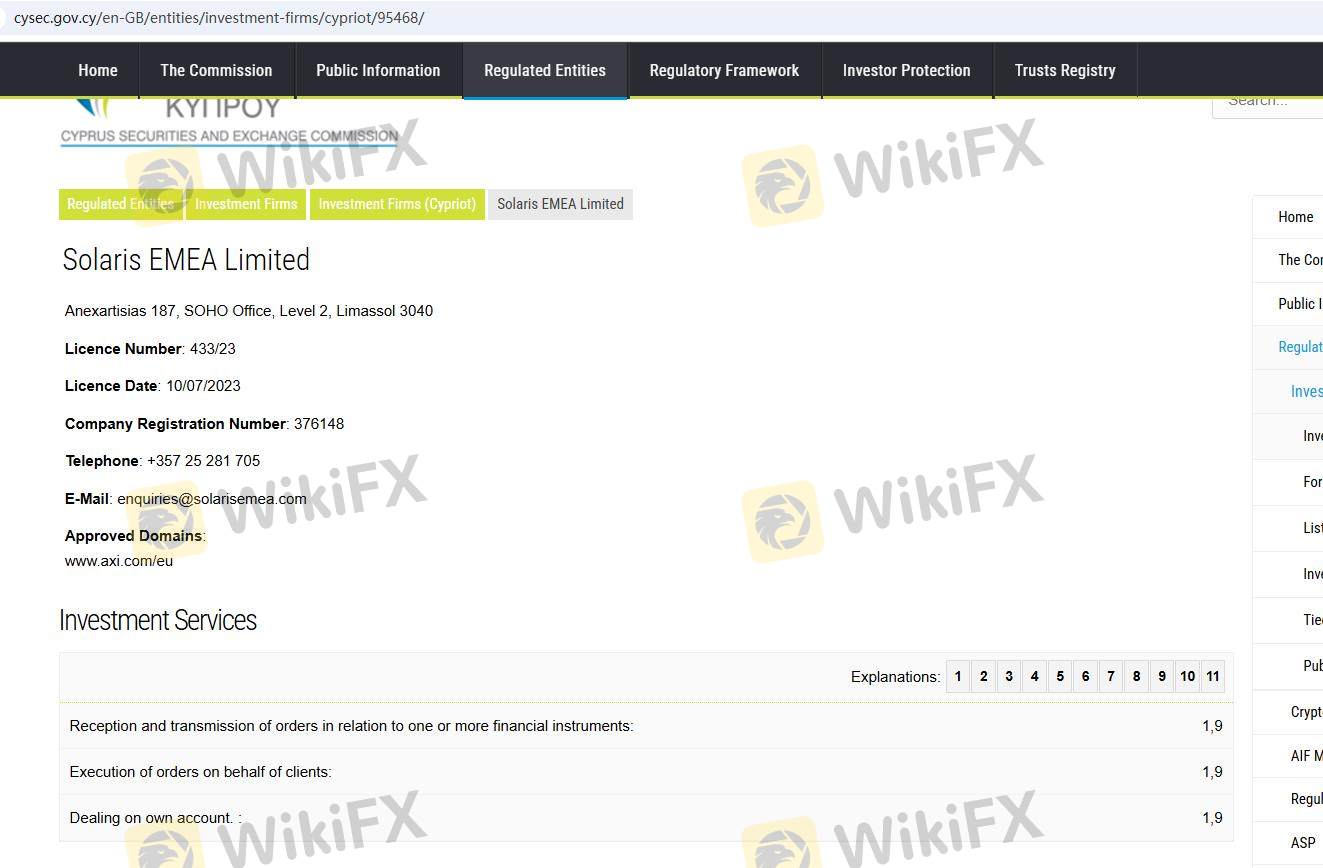Go to Regulatory Framework menu

point(724,70)
